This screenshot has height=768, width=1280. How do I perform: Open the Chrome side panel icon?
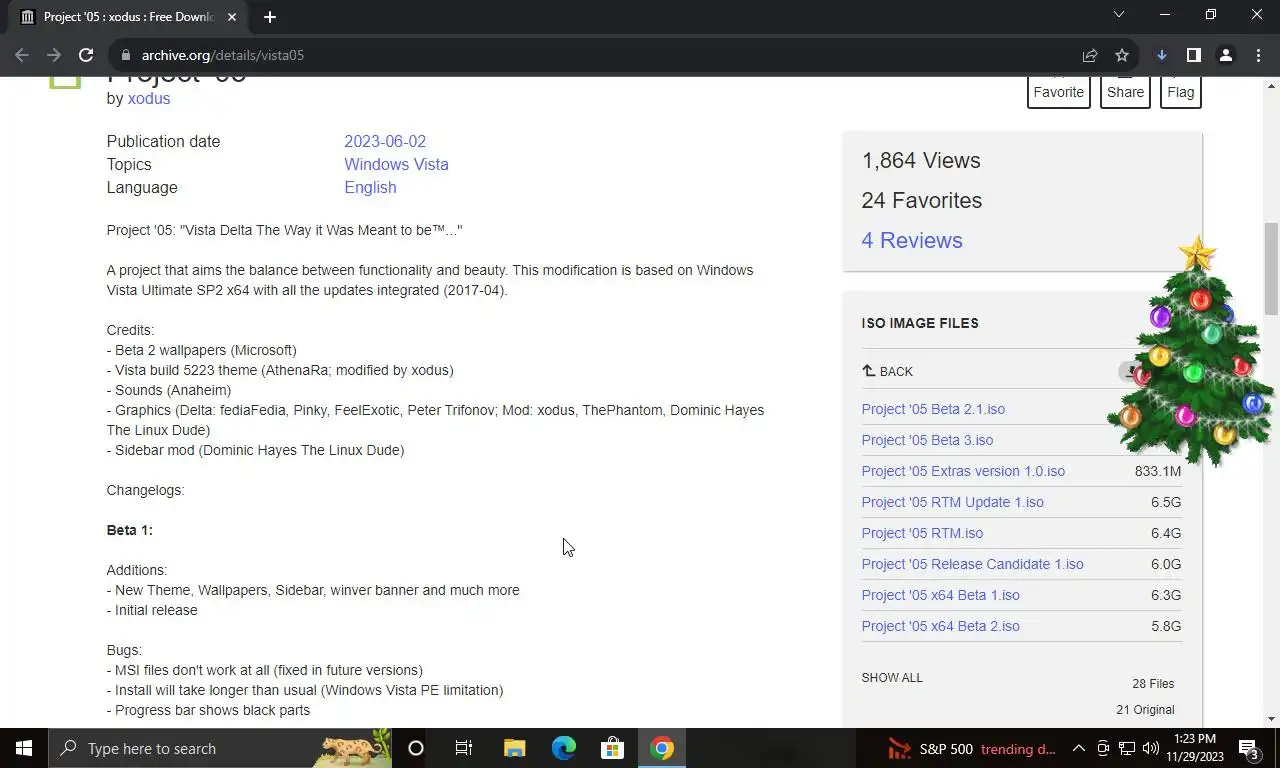click(x=1193, y=55)
